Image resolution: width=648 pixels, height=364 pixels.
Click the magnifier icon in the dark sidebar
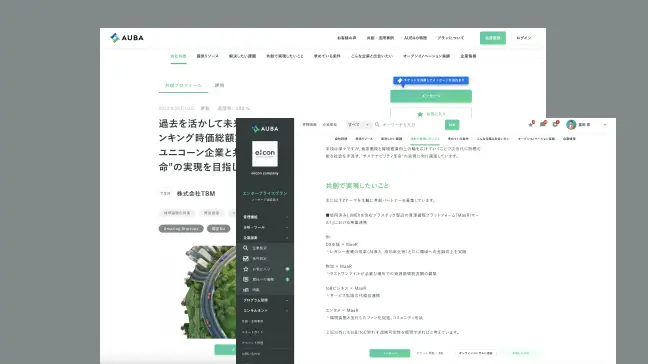245,248
